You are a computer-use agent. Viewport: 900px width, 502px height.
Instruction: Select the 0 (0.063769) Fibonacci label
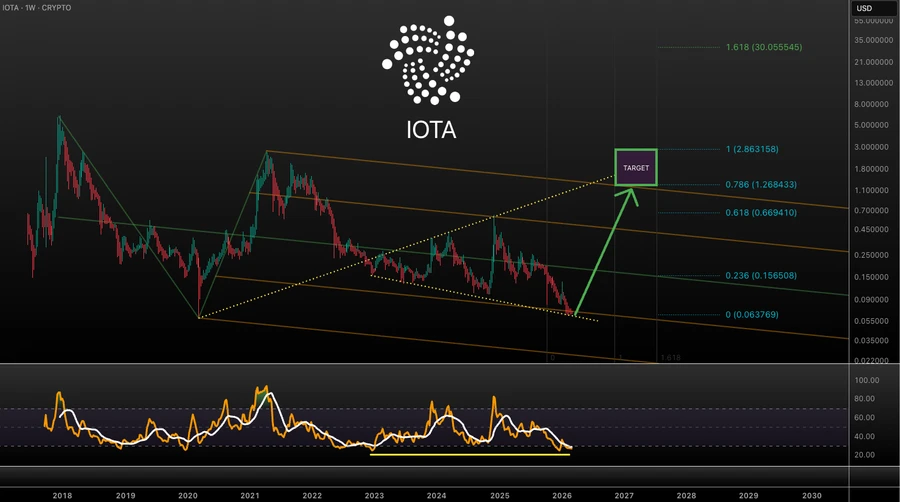click(x=752, y=315)
